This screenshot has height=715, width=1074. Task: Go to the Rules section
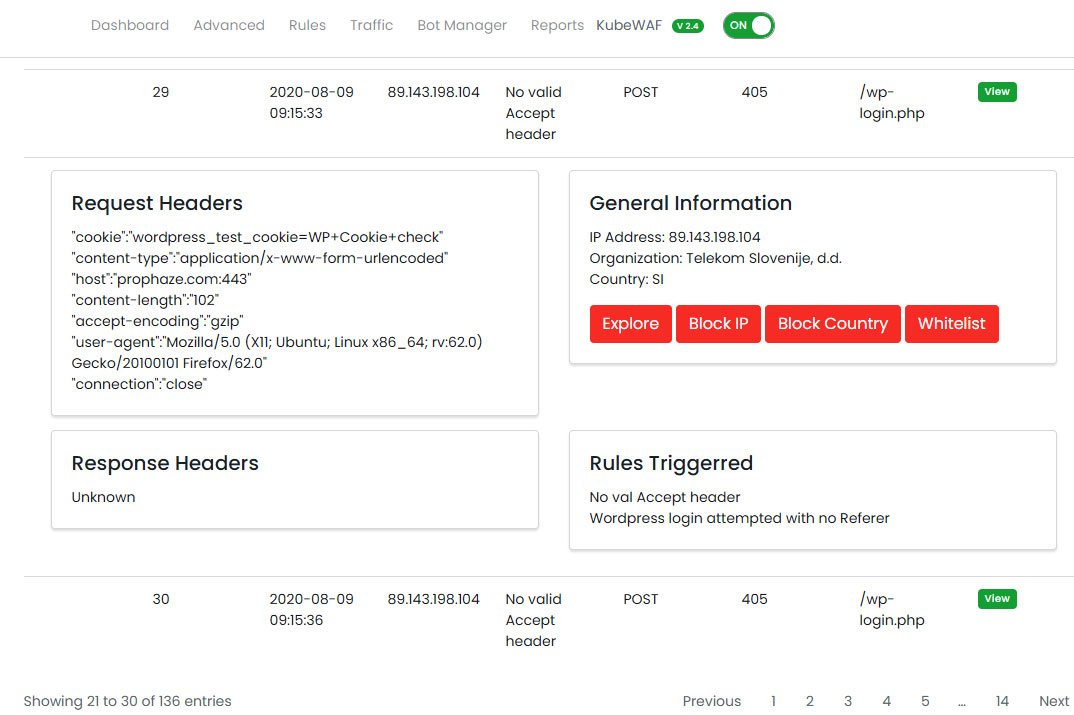(x=307, y=25)
